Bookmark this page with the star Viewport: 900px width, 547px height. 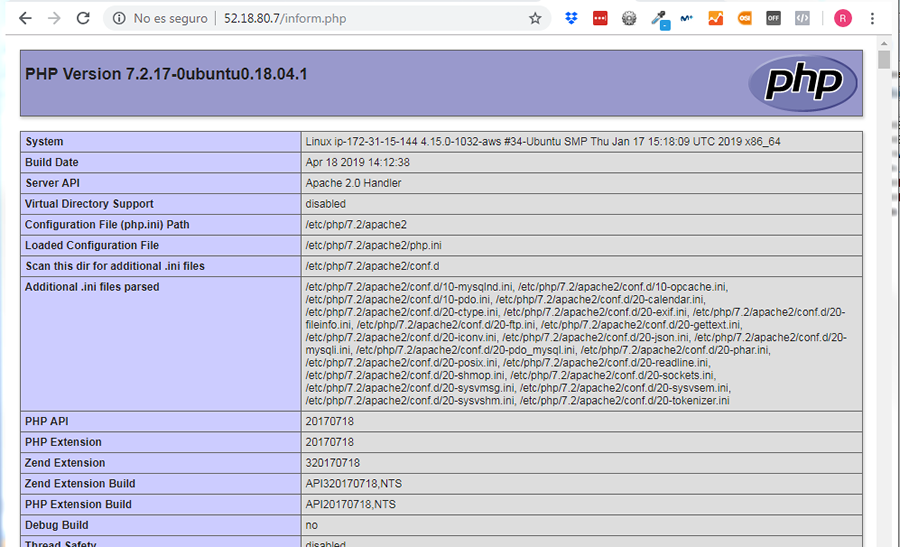tap(535, 18)
